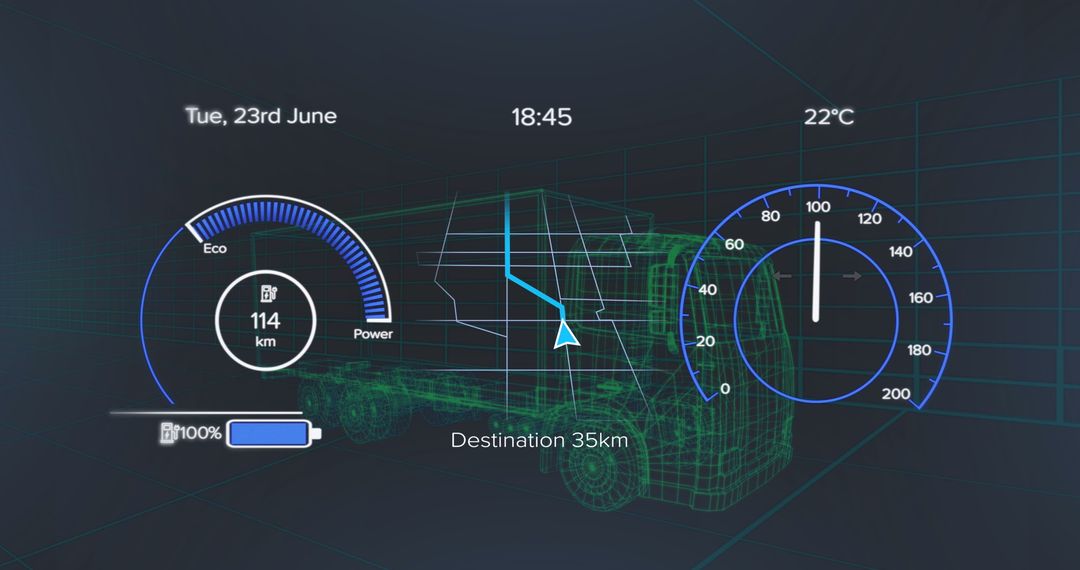Viewport: 1080px width, 570px height.
Task: Select the blue navigation arrow on map
Action: tap(566, 333)
